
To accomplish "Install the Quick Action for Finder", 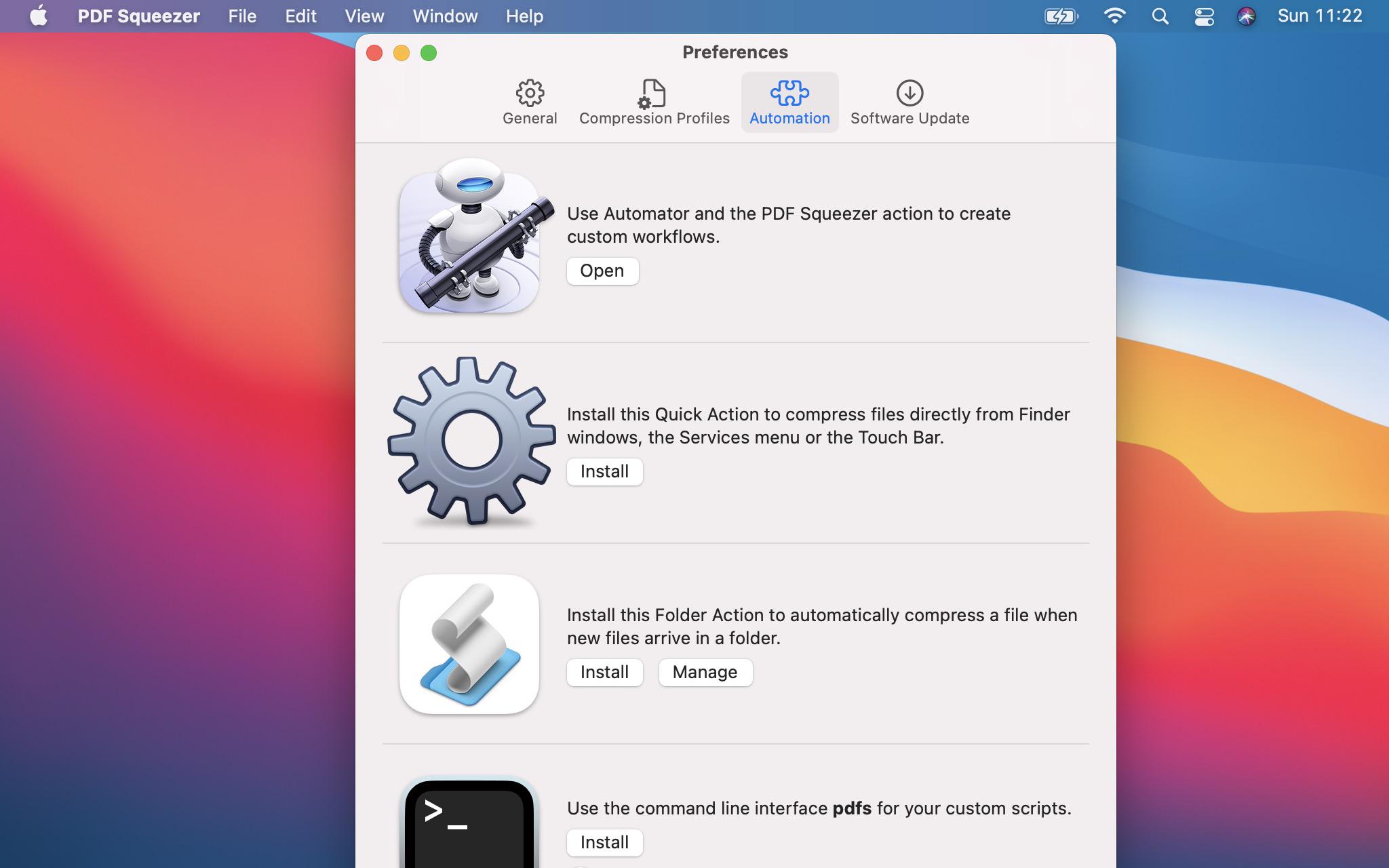I will click(604, 471).
